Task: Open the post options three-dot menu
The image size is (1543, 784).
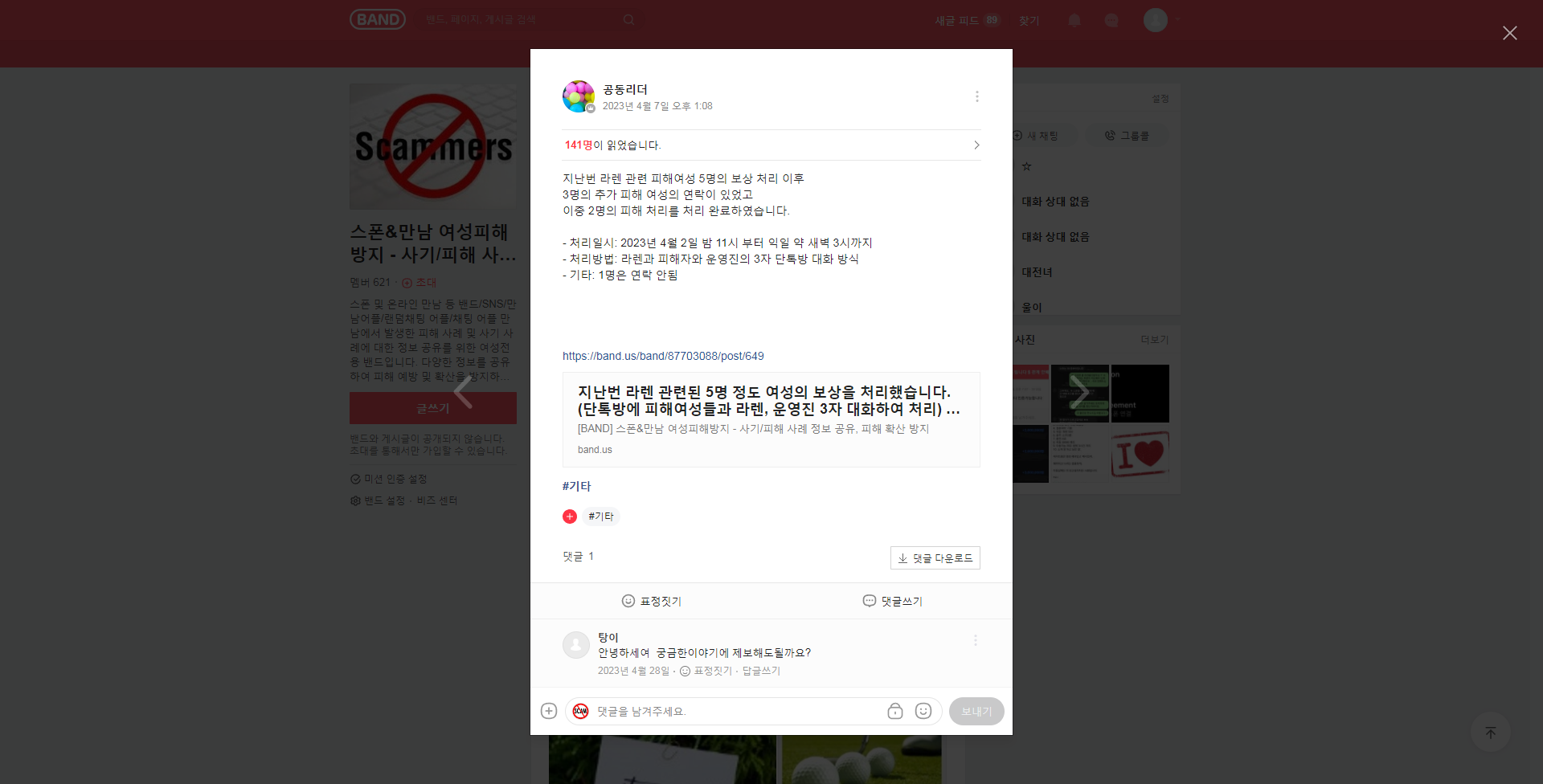Action: (x=976, y=96)
